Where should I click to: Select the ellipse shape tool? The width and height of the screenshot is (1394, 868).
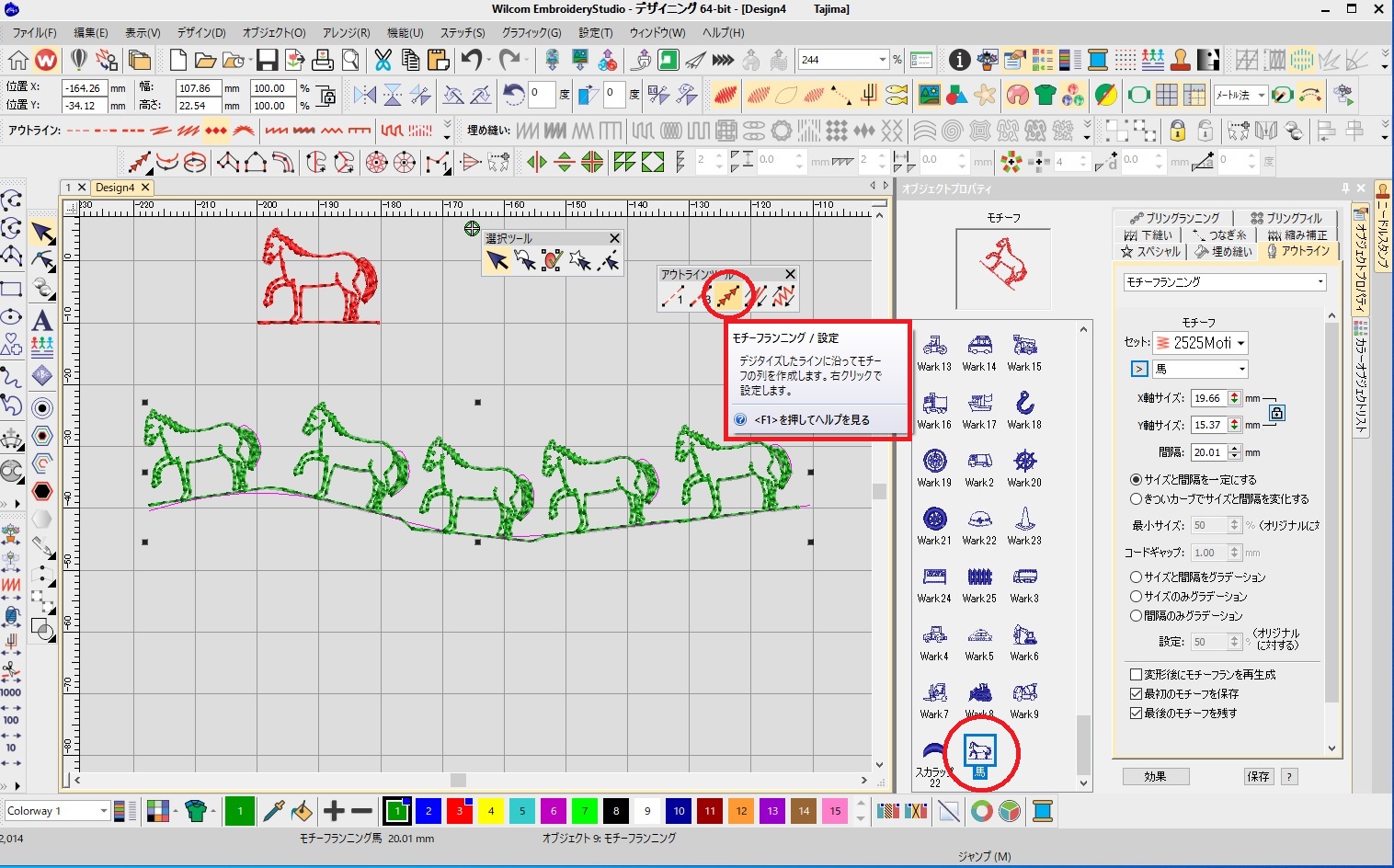pyautogui.click(x=11, y=316)
